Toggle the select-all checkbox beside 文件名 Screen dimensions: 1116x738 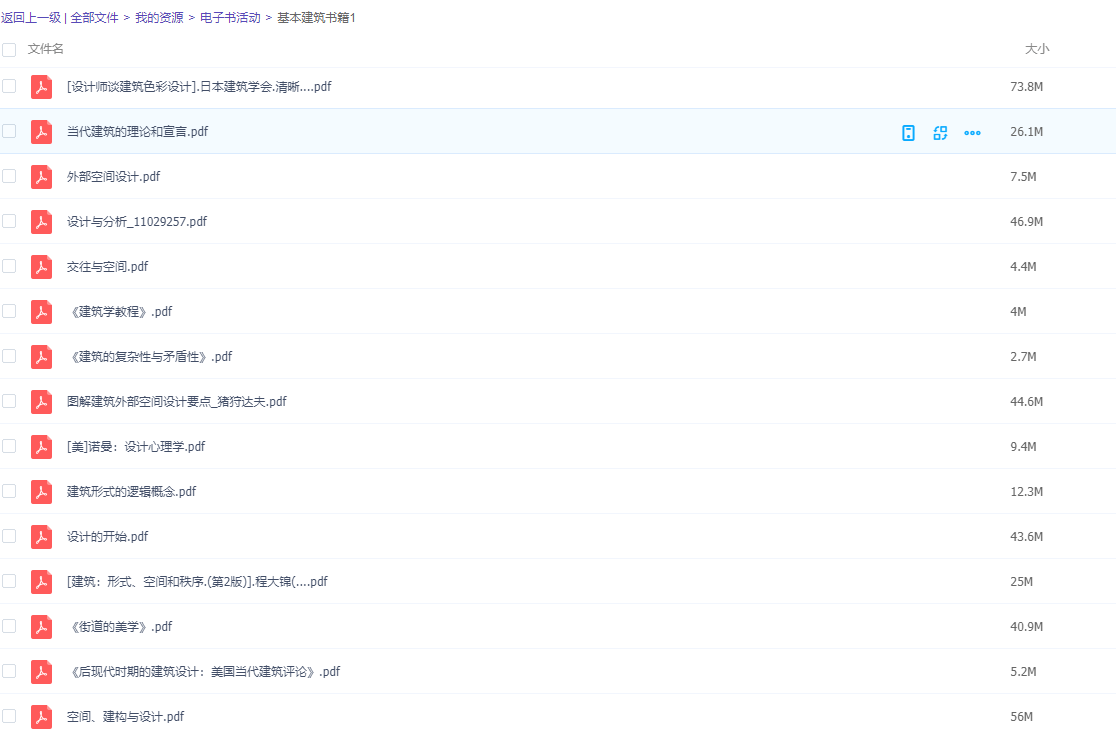[9, 49]
